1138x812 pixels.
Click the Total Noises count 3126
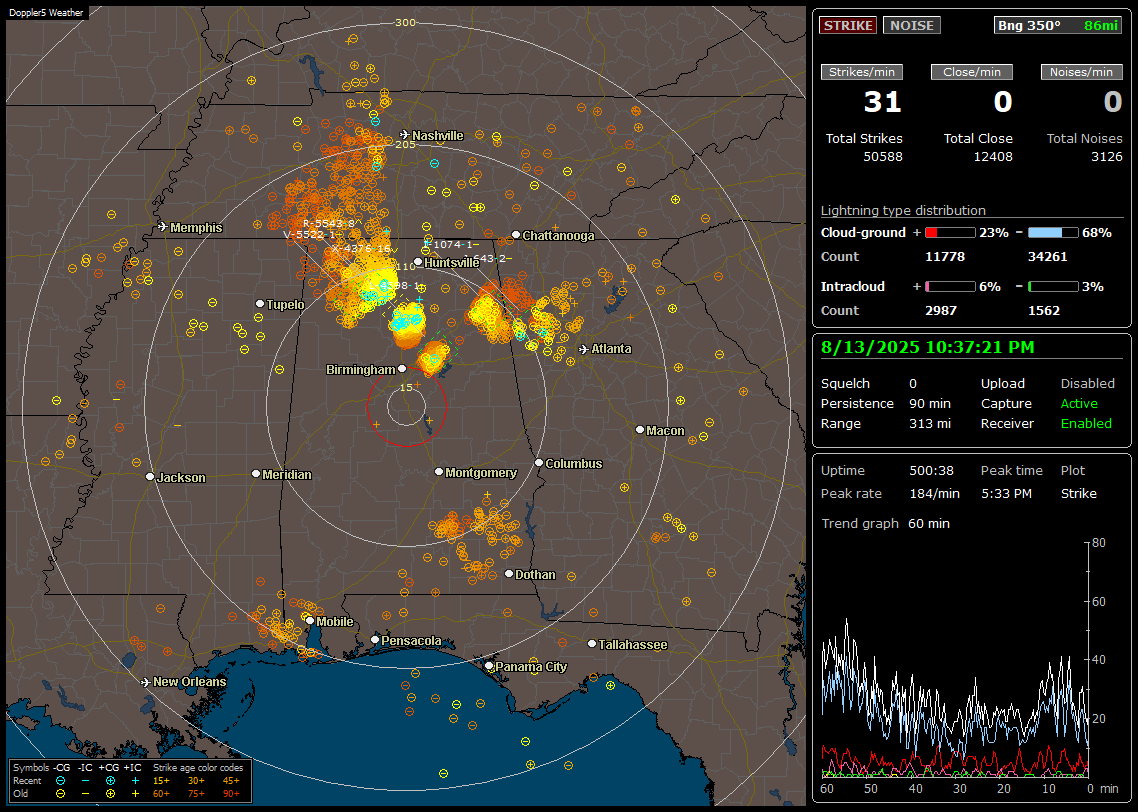1107,157
